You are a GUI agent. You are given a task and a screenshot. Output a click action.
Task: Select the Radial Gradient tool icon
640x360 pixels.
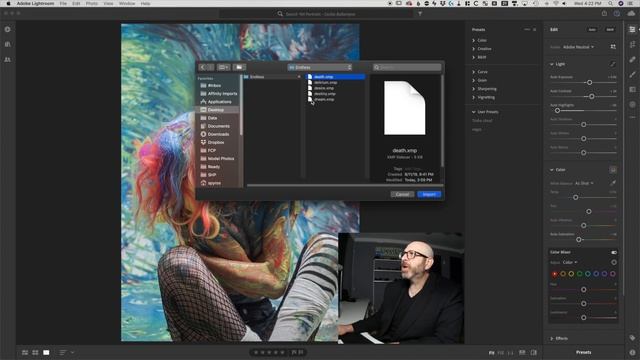click(x=632, y=104)
